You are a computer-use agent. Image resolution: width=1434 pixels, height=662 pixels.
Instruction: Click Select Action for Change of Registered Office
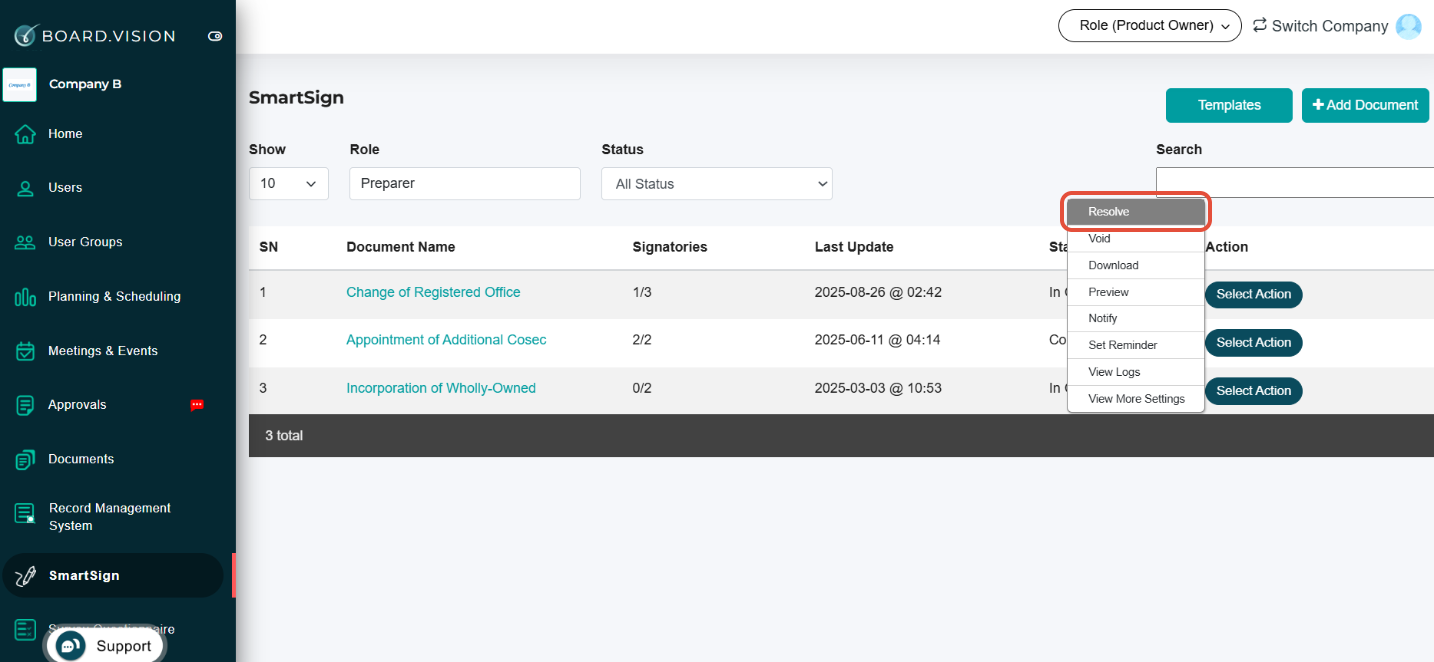tap(1253, 294)
